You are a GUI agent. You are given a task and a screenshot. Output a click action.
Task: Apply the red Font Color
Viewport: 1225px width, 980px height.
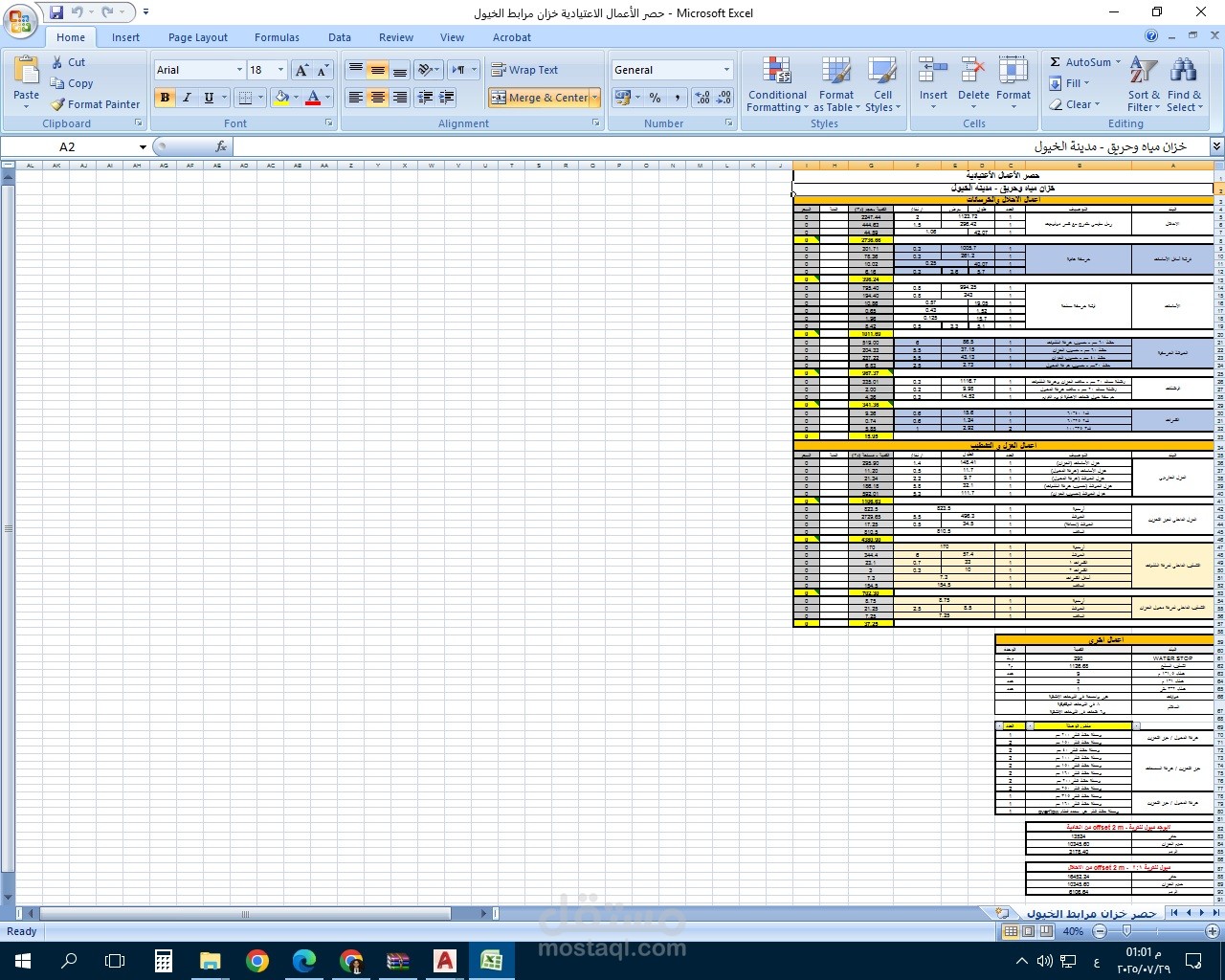tap(312, 98)
